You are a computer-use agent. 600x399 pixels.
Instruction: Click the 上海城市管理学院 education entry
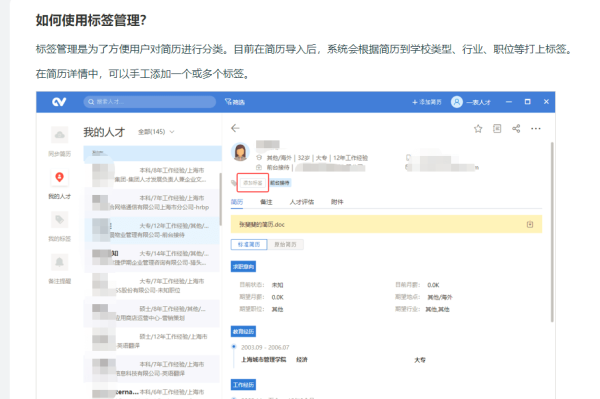point(263,360)
